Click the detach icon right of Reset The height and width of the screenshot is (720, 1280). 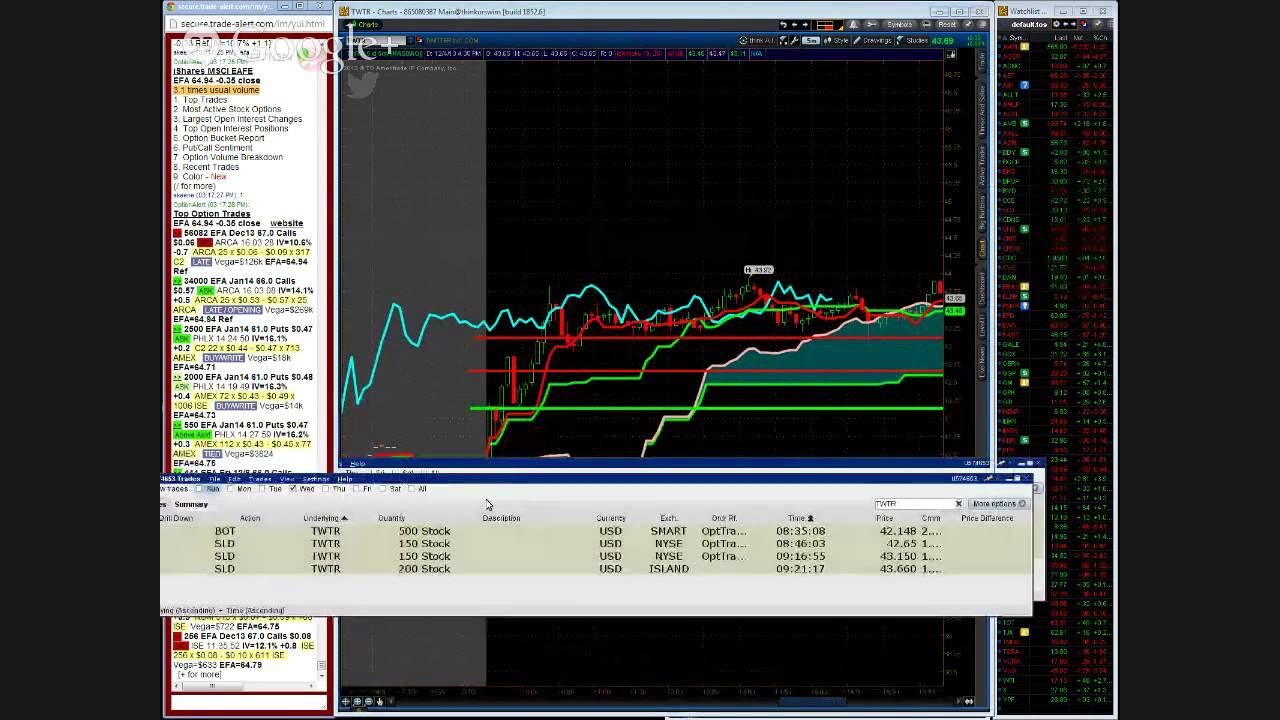[968, 25]
